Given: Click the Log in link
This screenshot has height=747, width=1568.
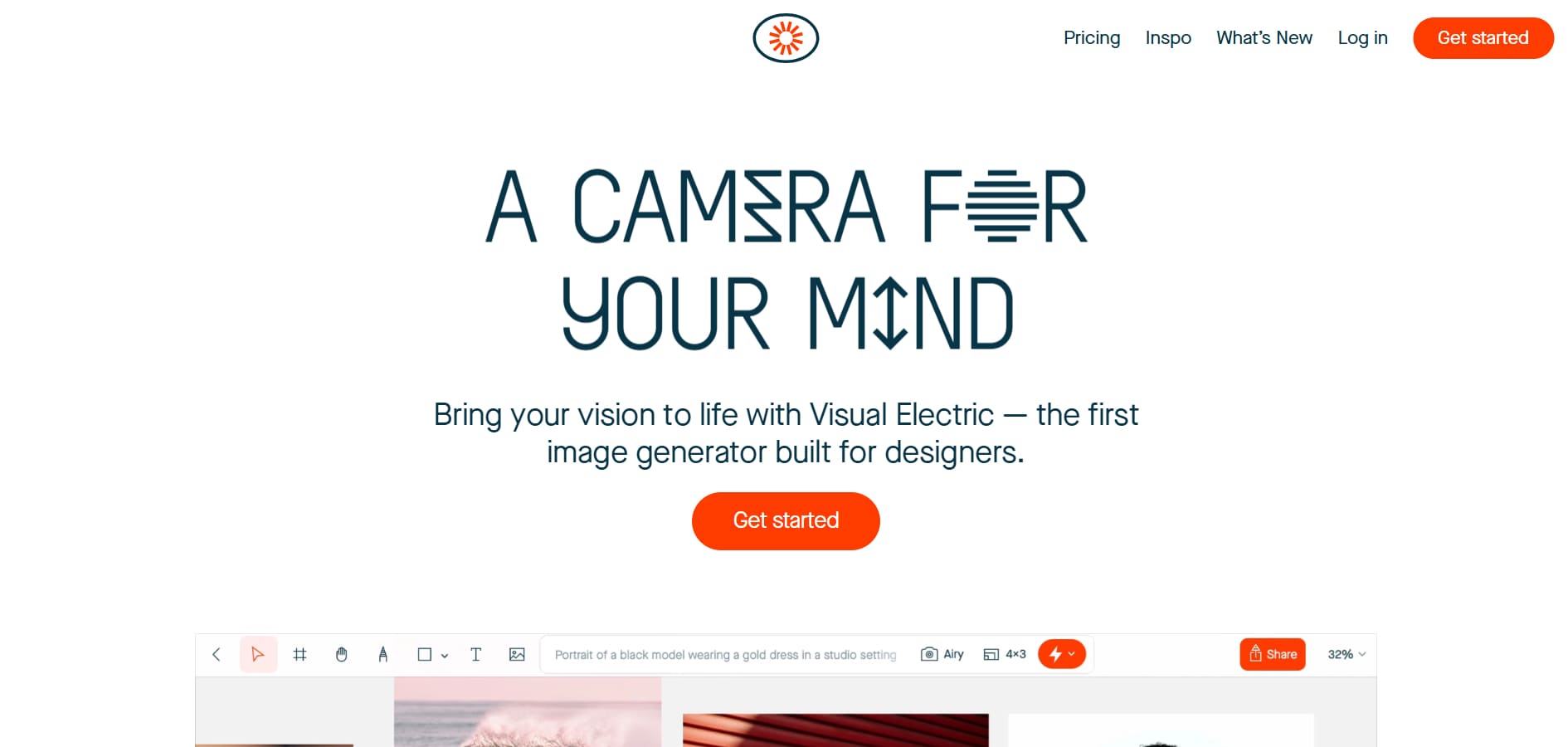Looking at the screenshot, I should (1362, 38).
